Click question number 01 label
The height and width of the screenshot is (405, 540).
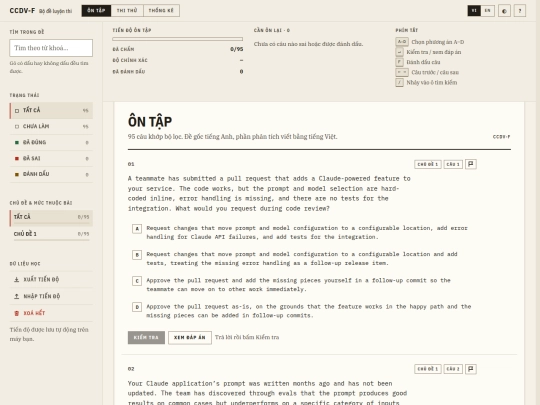(x=131, y=164)
